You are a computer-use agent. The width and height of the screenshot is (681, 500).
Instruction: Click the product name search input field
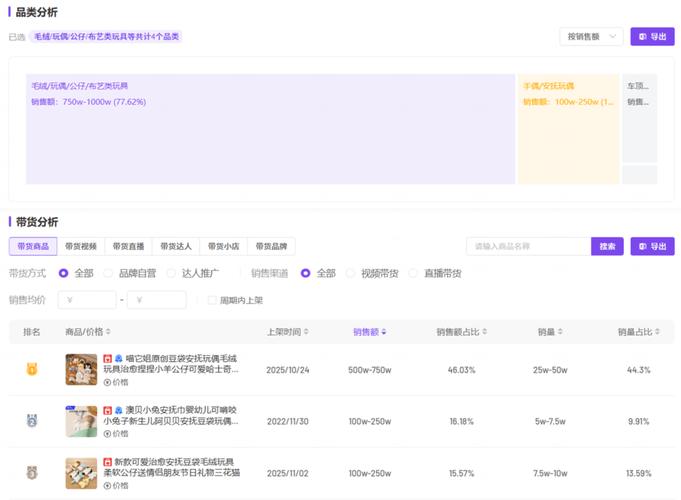pyautogui.click(x=528, y=246)
